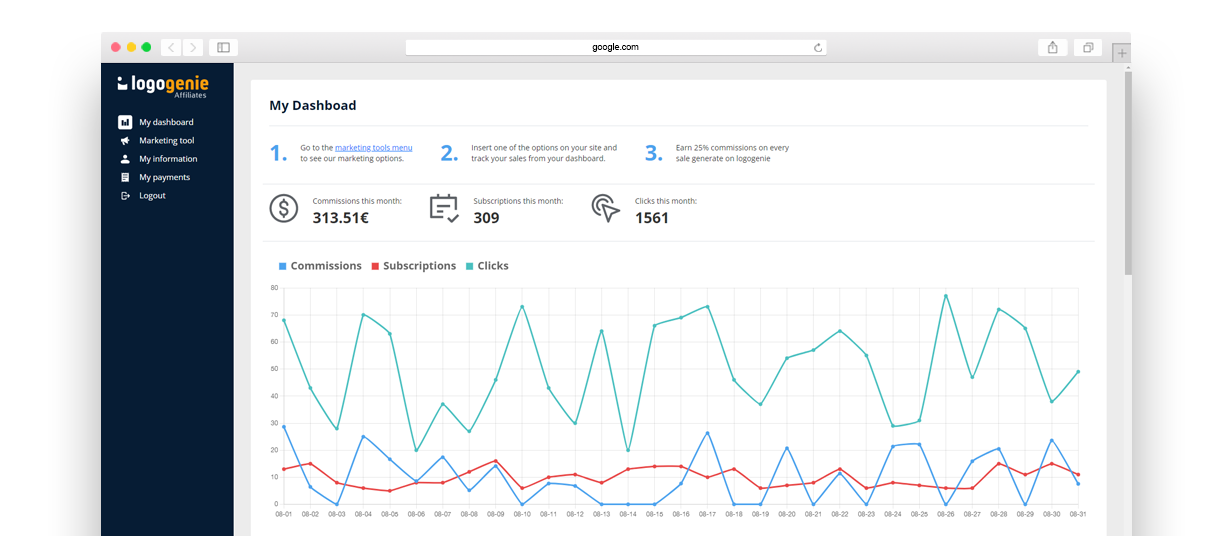The image size is (1230, 536).
Task: Toggle the browser sidebar panel button
Action: [x=223, y=47]
